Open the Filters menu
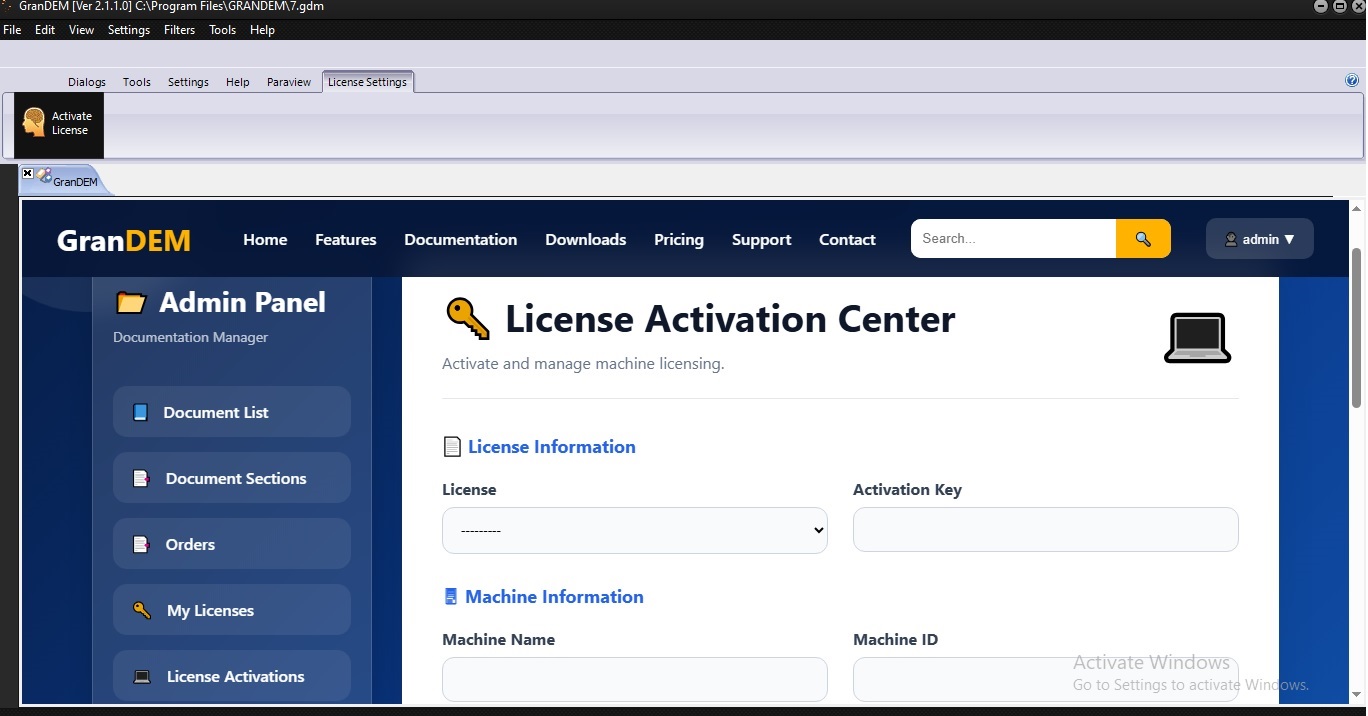The width and height of the screenshot is (1368, 716). pos(179,30)
